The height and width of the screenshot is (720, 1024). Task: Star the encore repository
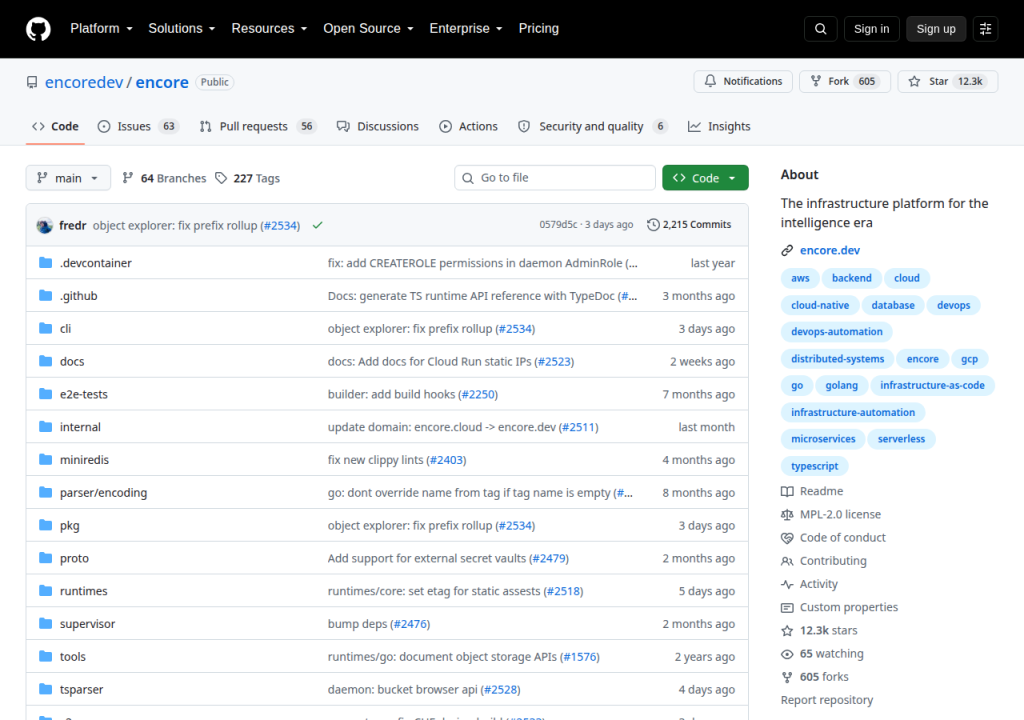tap(948, 81)
